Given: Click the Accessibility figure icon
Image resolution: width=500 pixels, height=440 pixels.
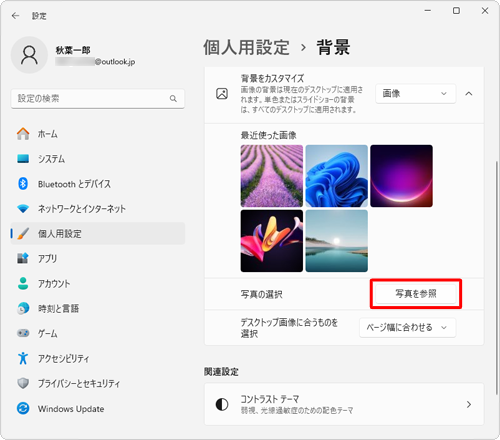Looking at the screenshot, I should pyautogui.click(x=23, y=358).
